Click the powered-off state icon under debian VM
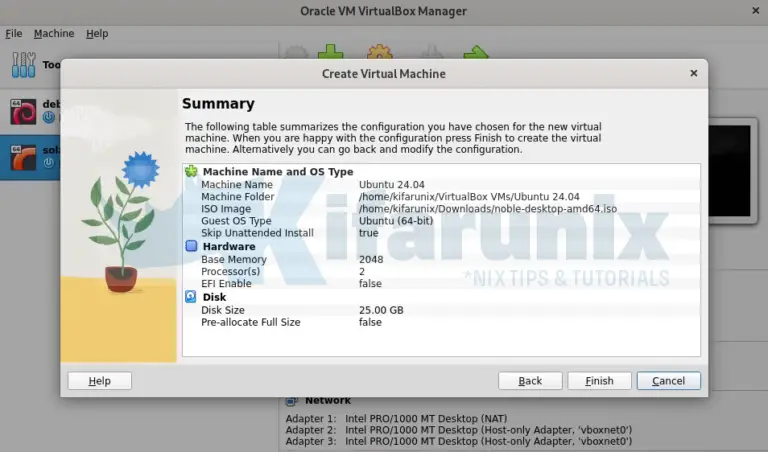768x452 pixels. pyautogui.click(x=48, y=118)
